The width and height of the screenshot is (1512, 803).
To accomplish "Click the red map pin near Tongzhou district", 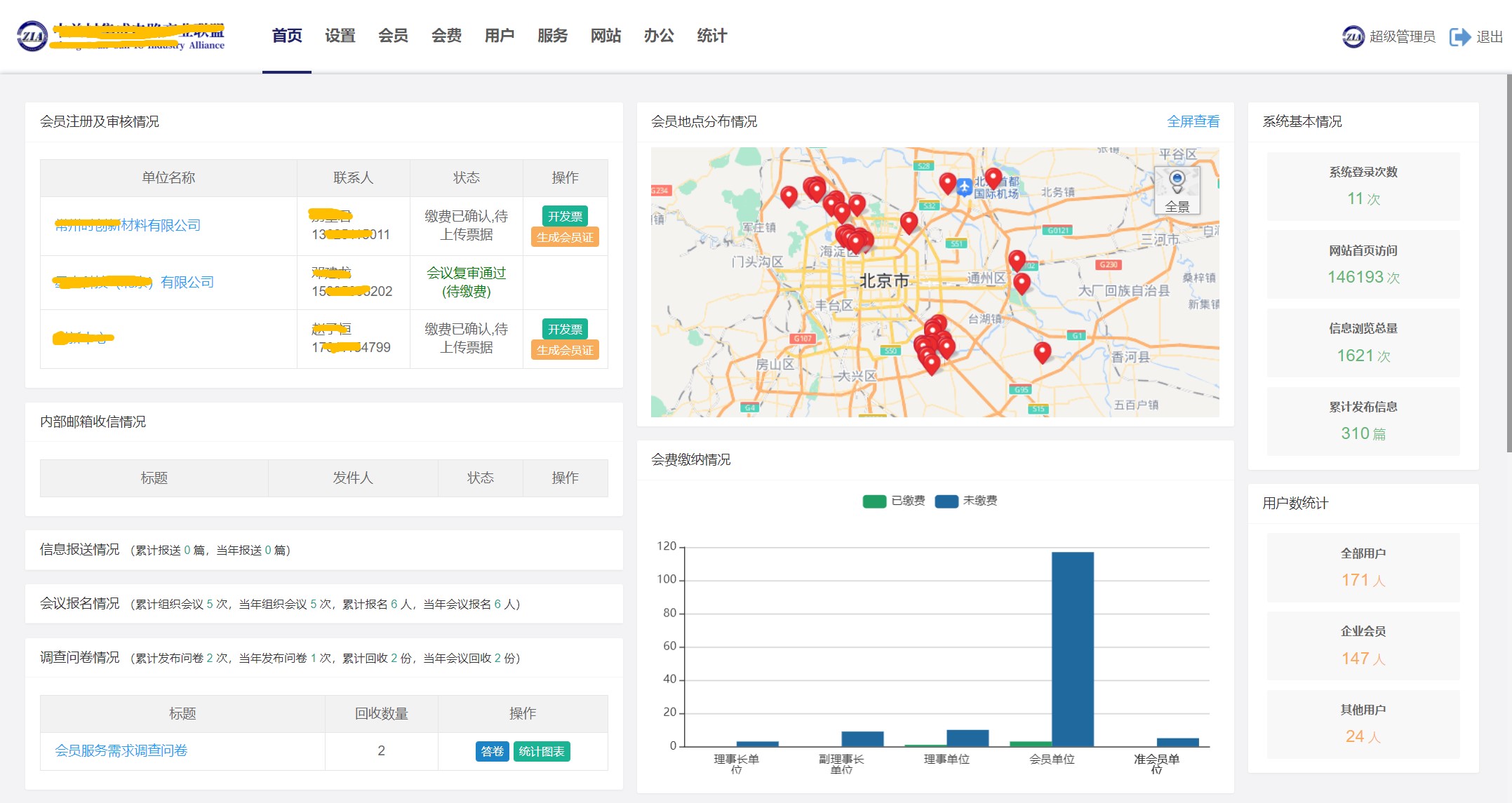I will (1022, 283).
